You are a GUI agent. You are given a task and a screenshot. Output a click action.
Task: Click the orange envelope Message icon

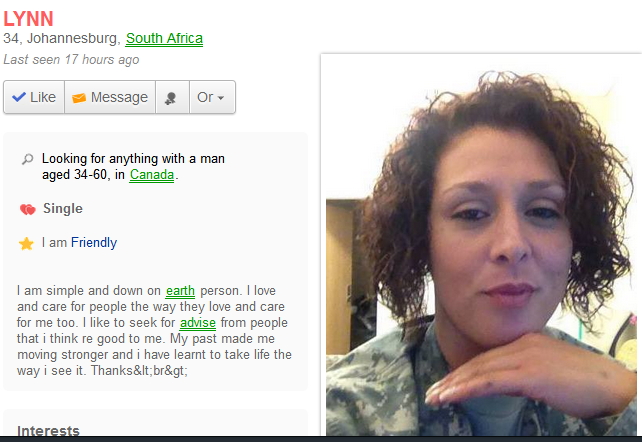[x=79, y=98]
